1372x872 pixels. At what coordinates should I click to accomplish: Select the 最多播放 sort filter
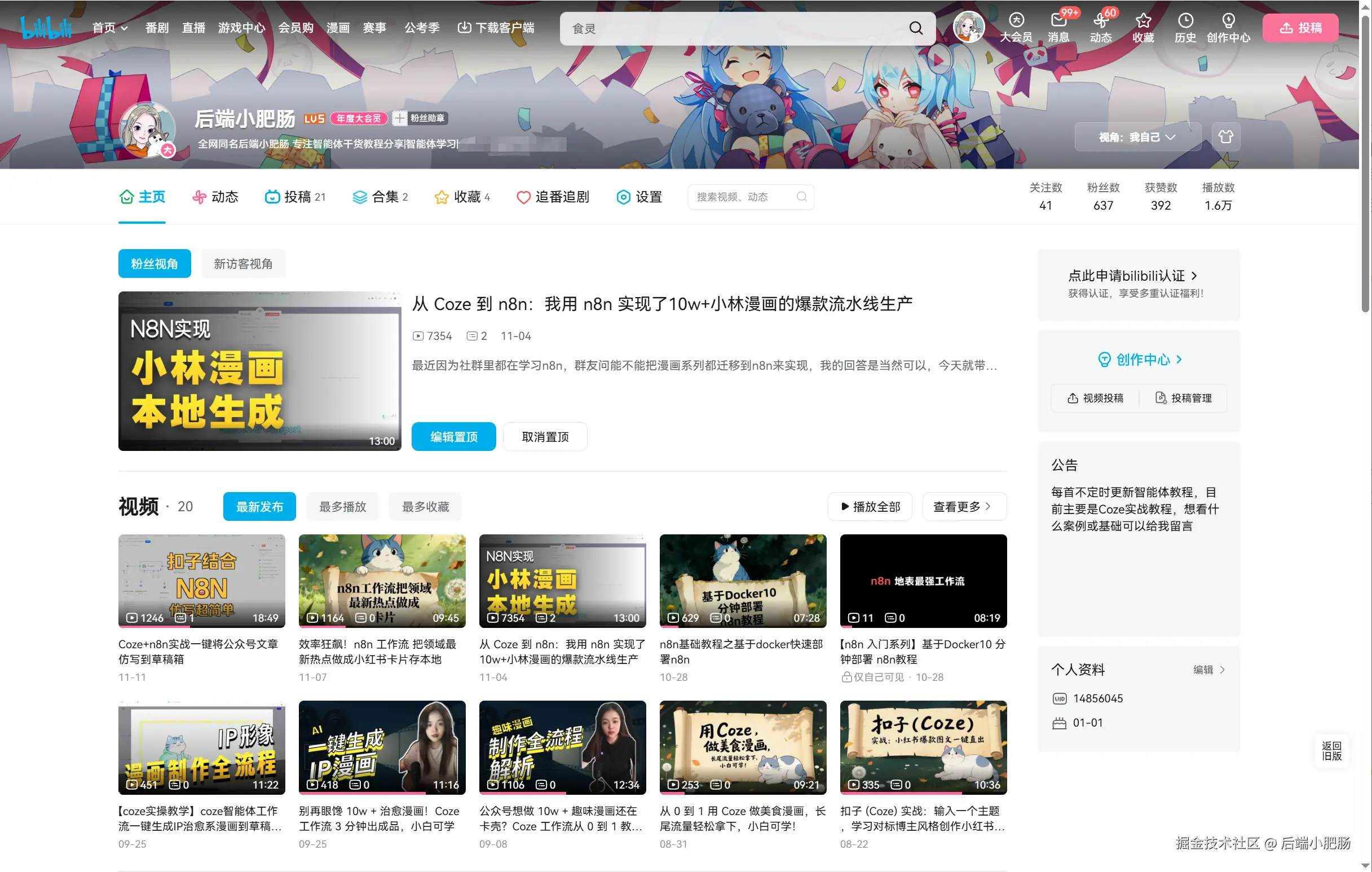point(342,506)
